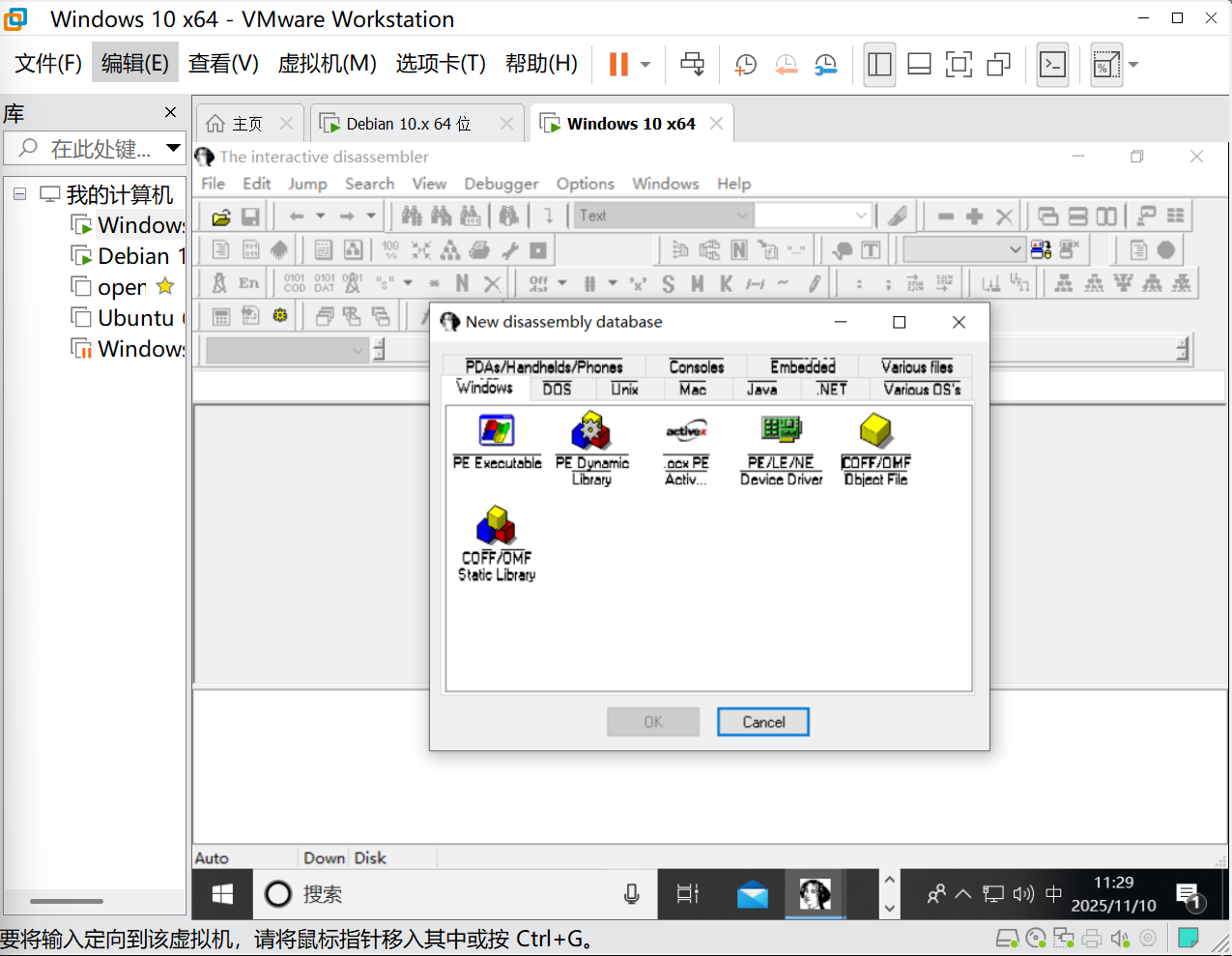Enter VMware full screen mode
This screenshot has height=956, width=1232.
coord(959,65)
